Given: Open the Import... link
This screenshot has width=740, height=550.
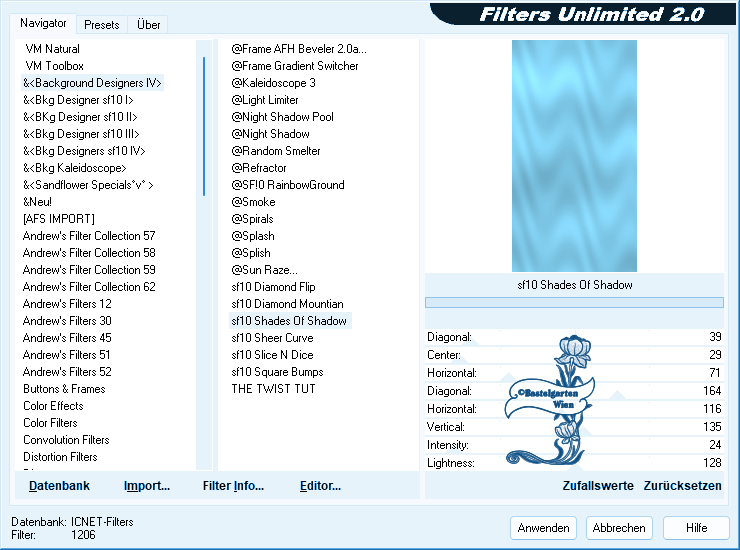Looking at the screenshot, I should click(x=147, y=486).
